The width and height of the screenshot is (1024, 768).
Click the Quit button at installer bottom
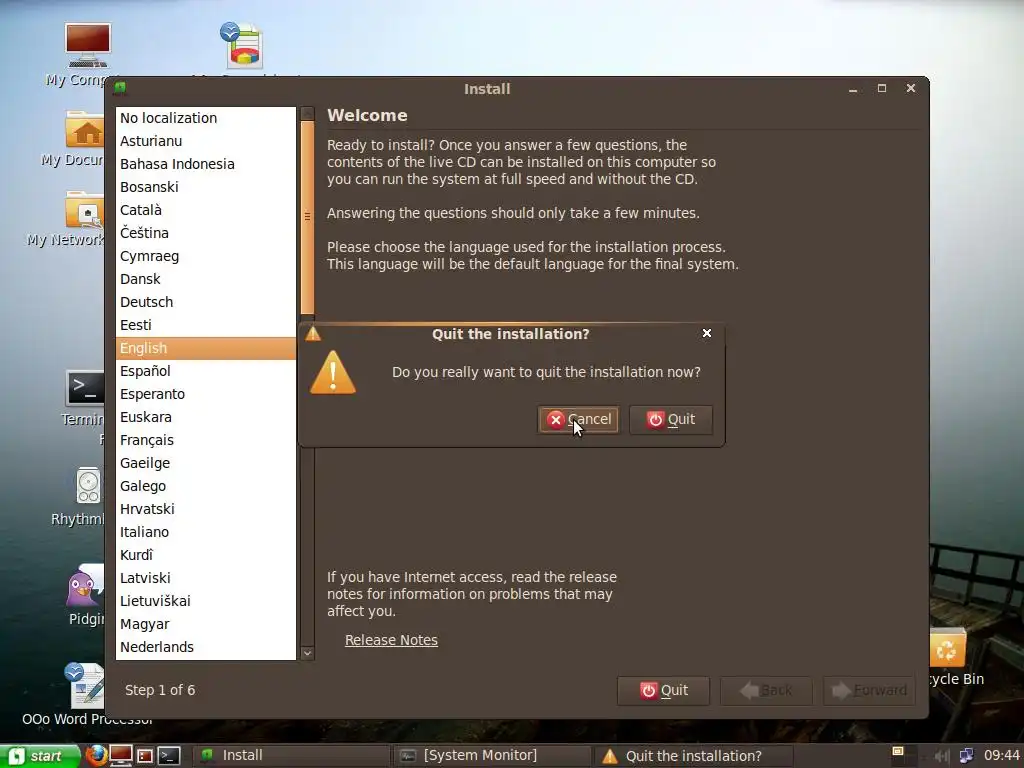664,690
